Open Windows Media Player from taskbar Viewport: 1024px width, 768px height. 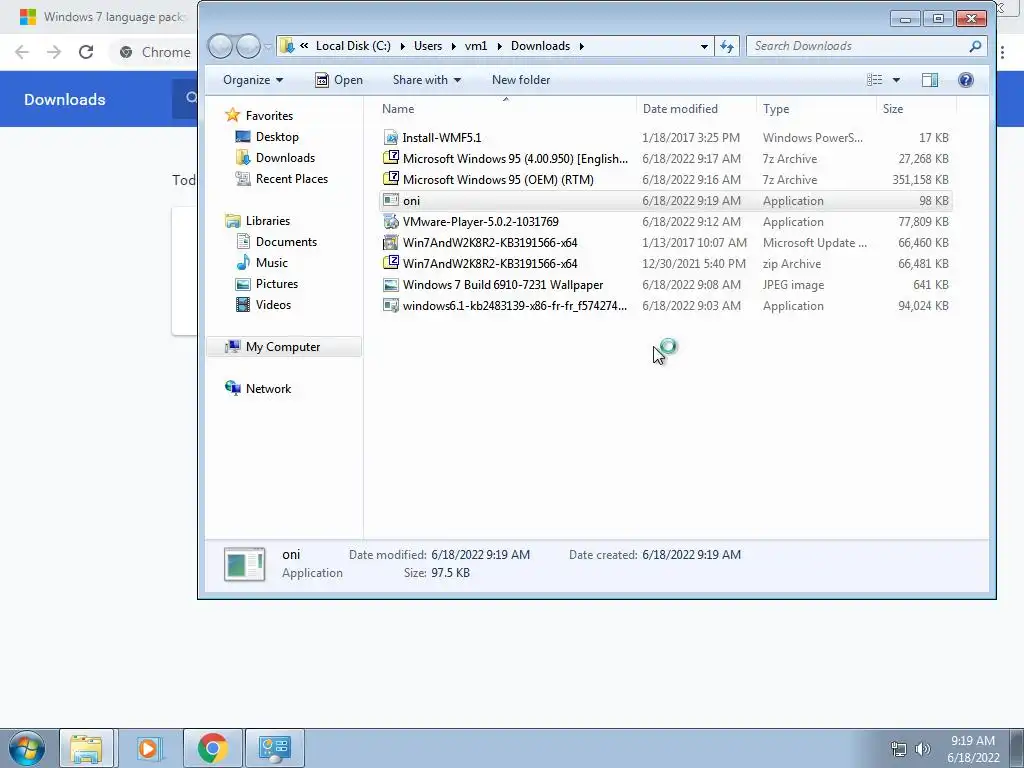148,748
